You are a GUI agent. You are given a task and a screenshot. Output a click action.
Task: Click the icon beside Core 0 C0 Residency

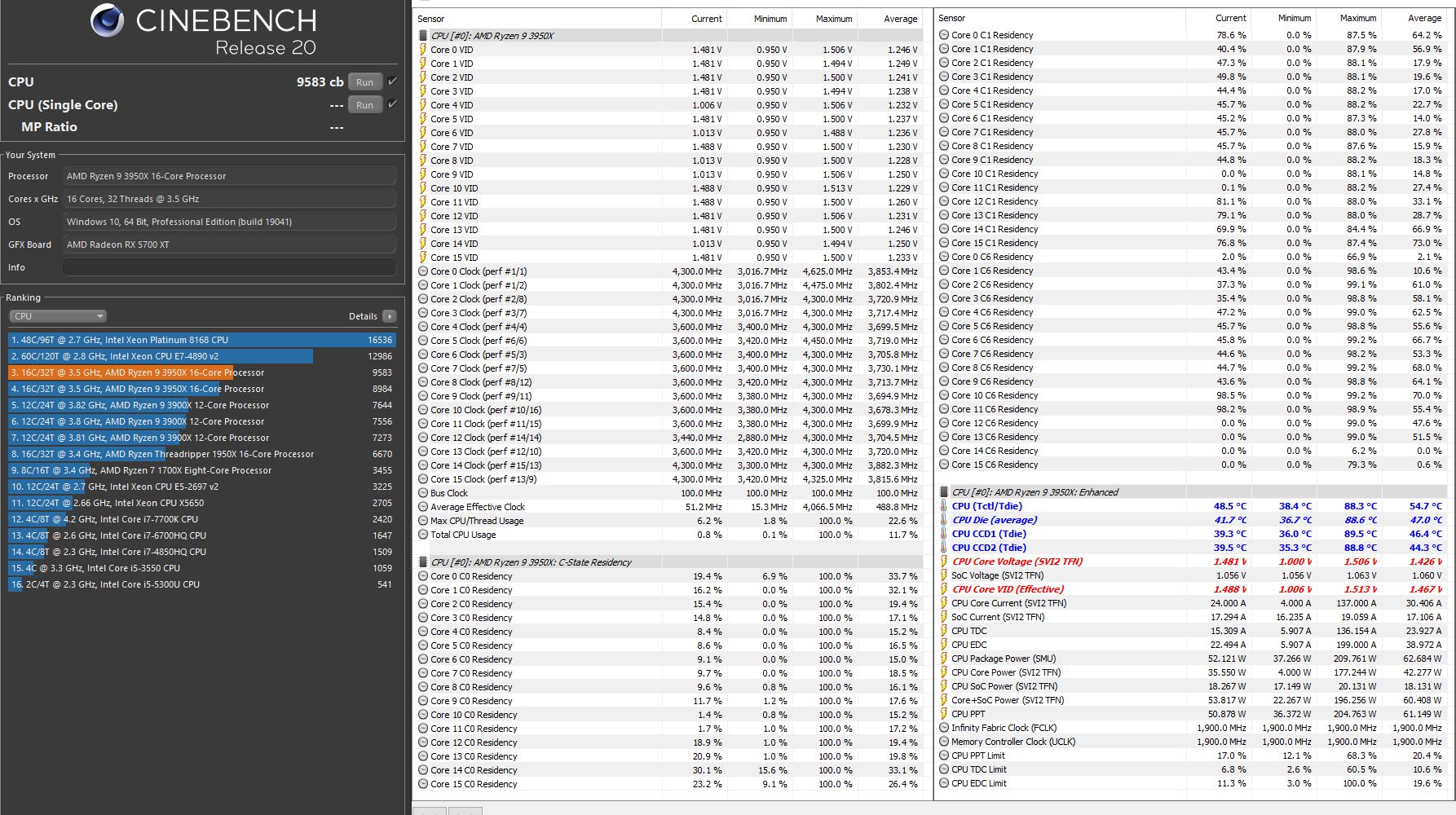coord(423,576)
